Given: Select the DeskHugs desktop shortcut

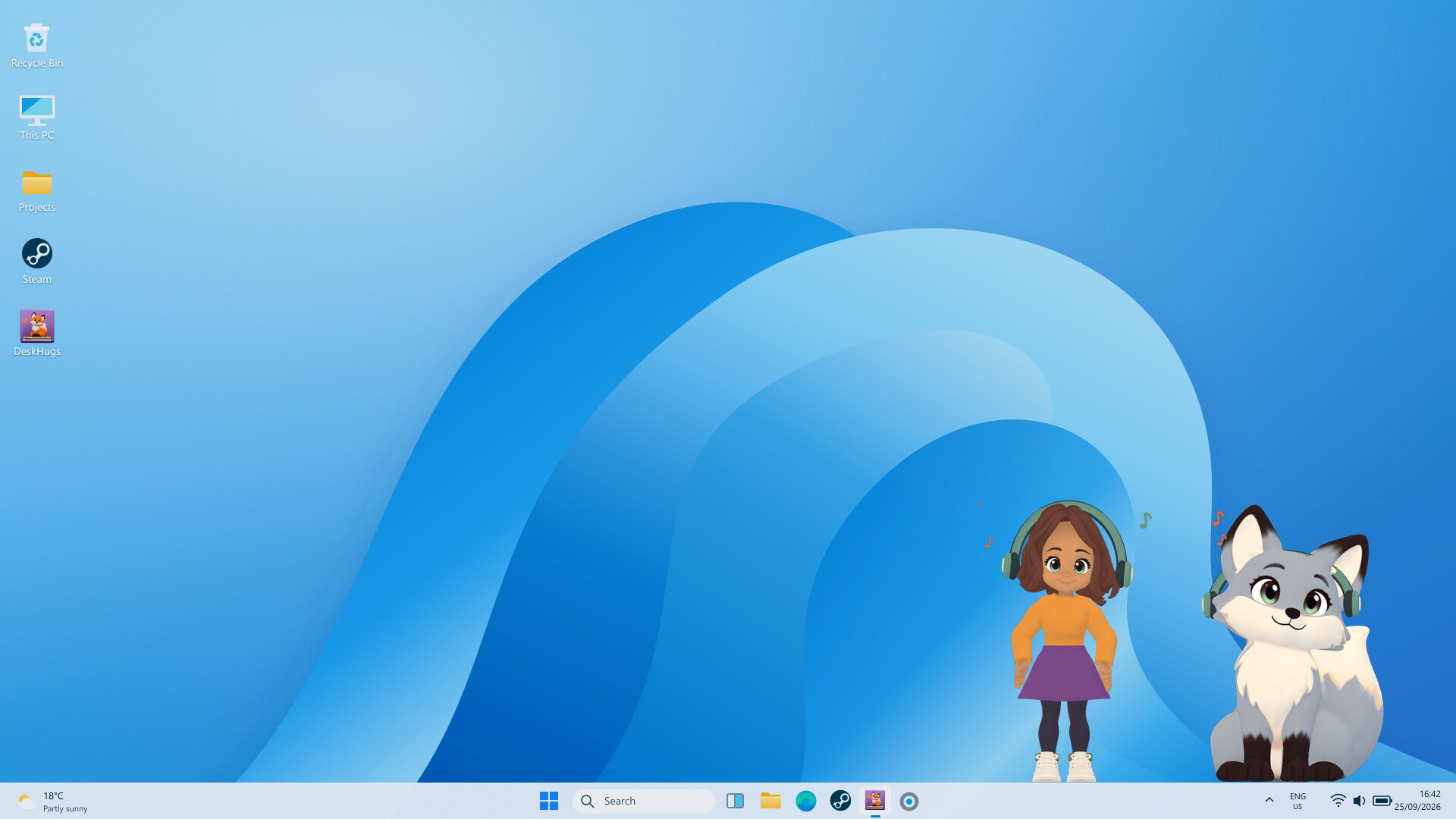Looking at the screenshot, I should [36, 334].
